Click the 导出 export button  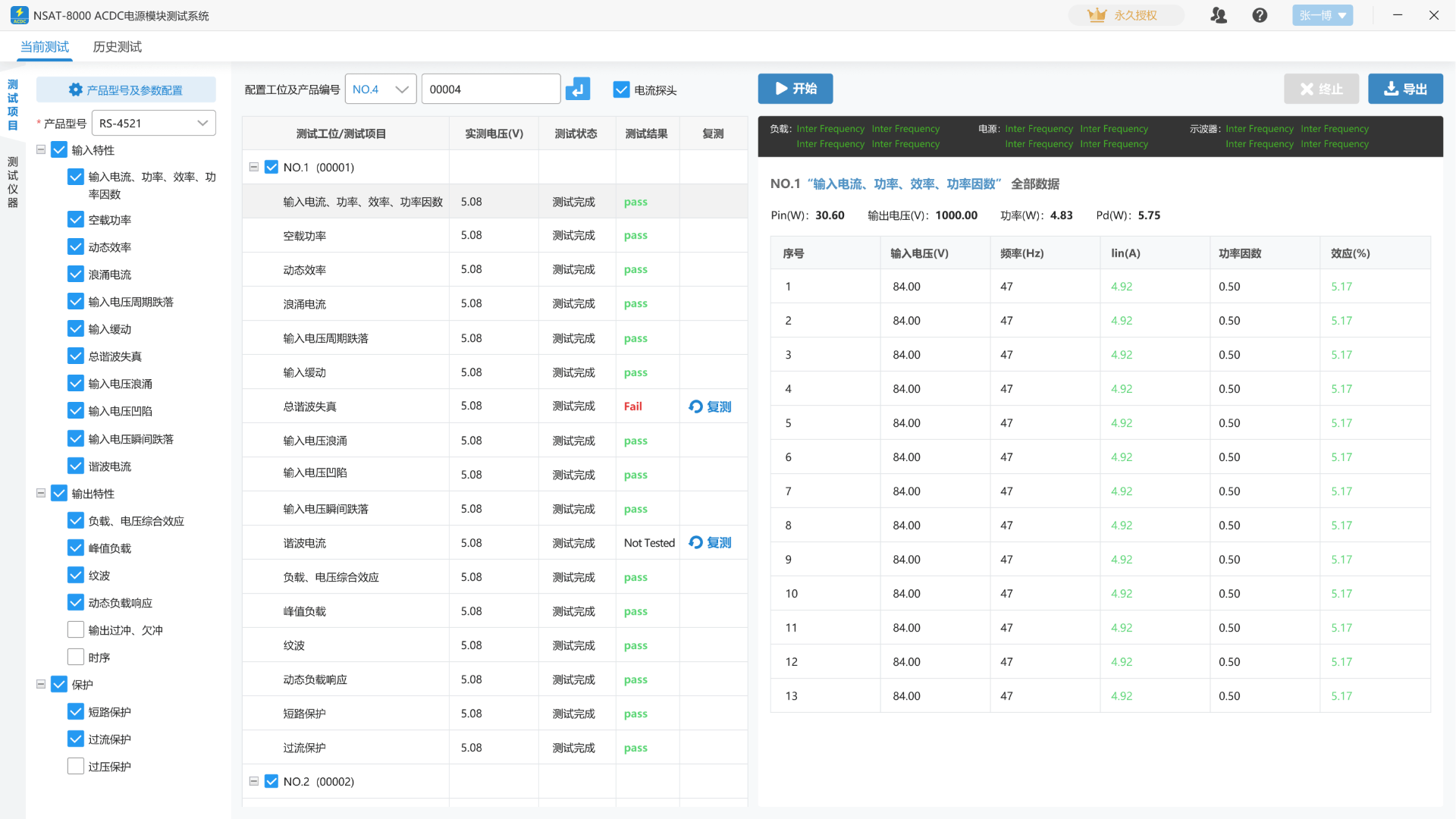1405,89
